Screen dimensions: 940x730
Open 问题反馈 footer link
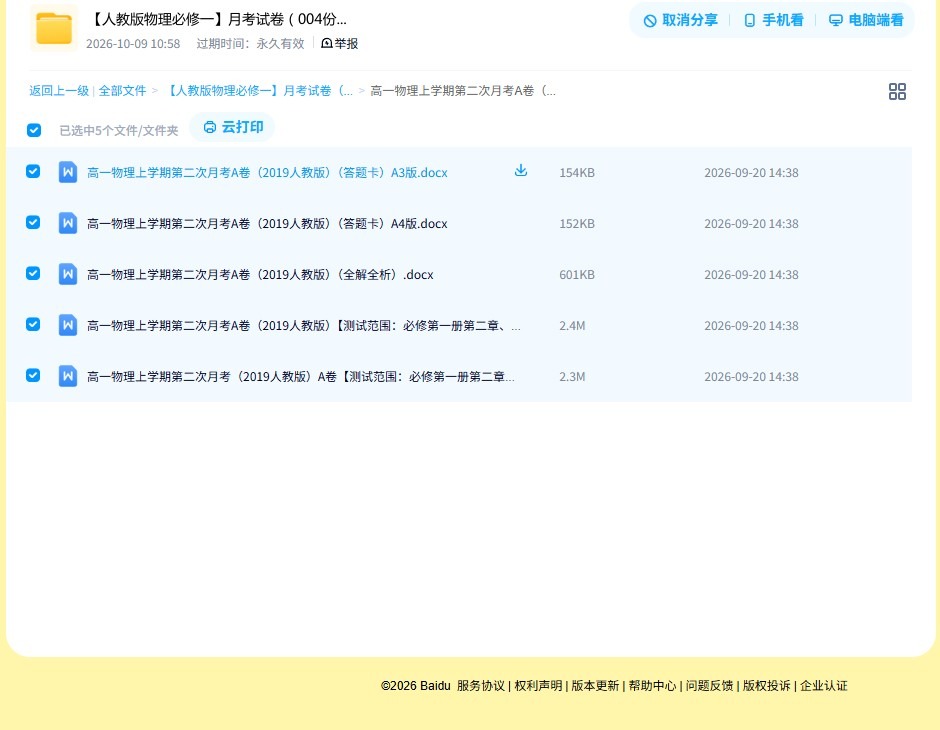coord(709,686)
